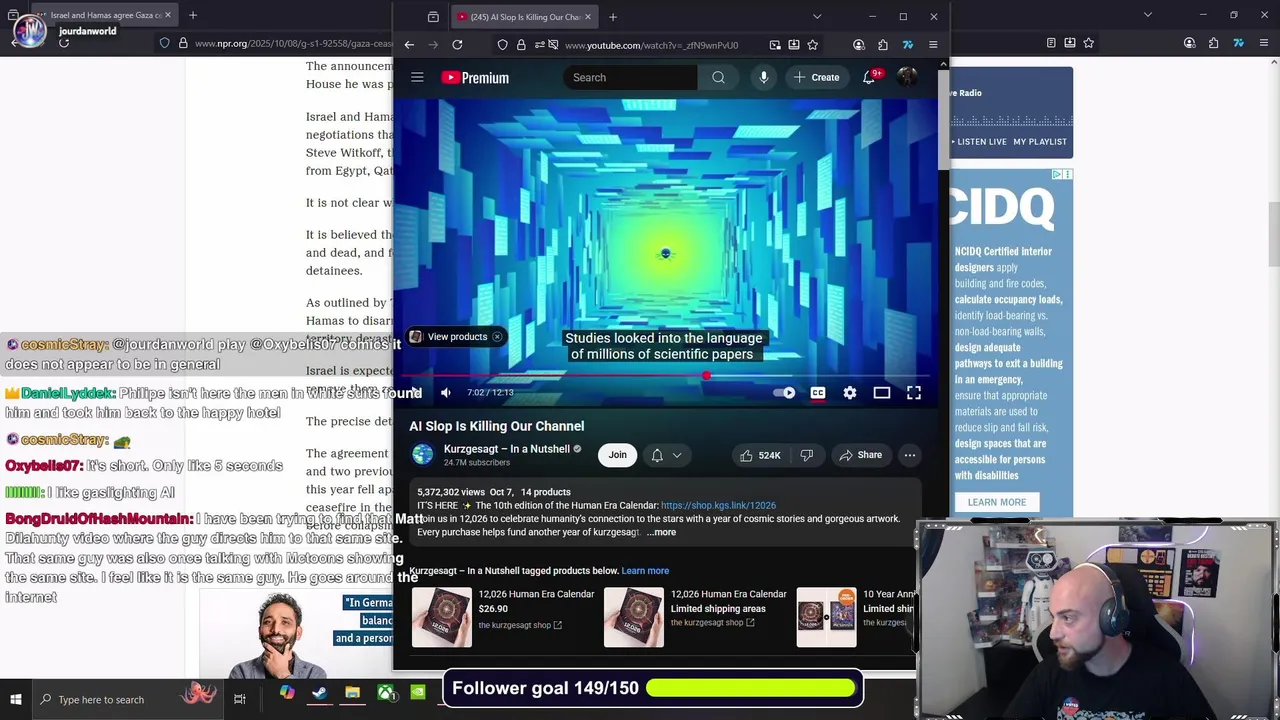Open Task View on the taskbar
This screenshot has height=720, width=1280.
point(240,699)
